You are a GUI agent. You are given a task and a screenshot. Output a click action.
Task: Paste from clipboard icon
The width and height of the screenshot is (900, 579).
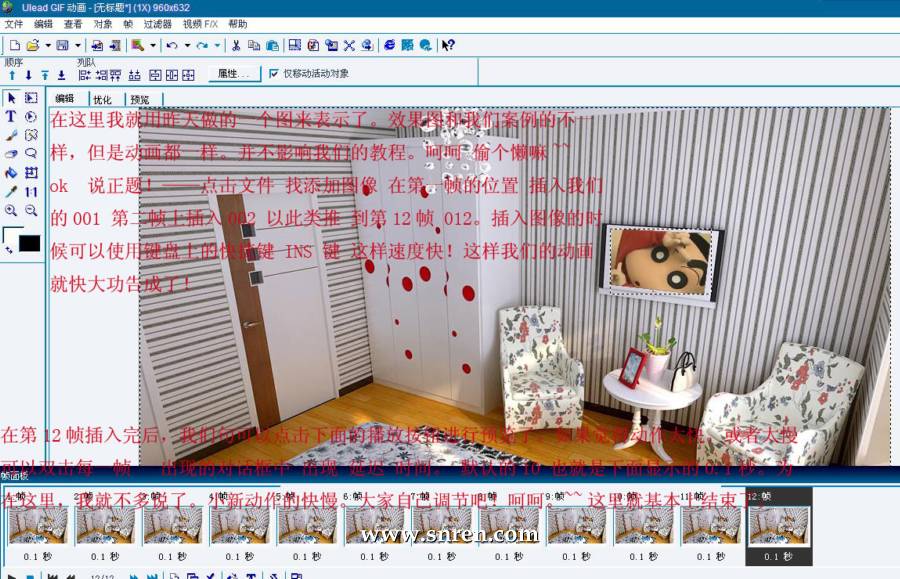[x=272, y=45]
